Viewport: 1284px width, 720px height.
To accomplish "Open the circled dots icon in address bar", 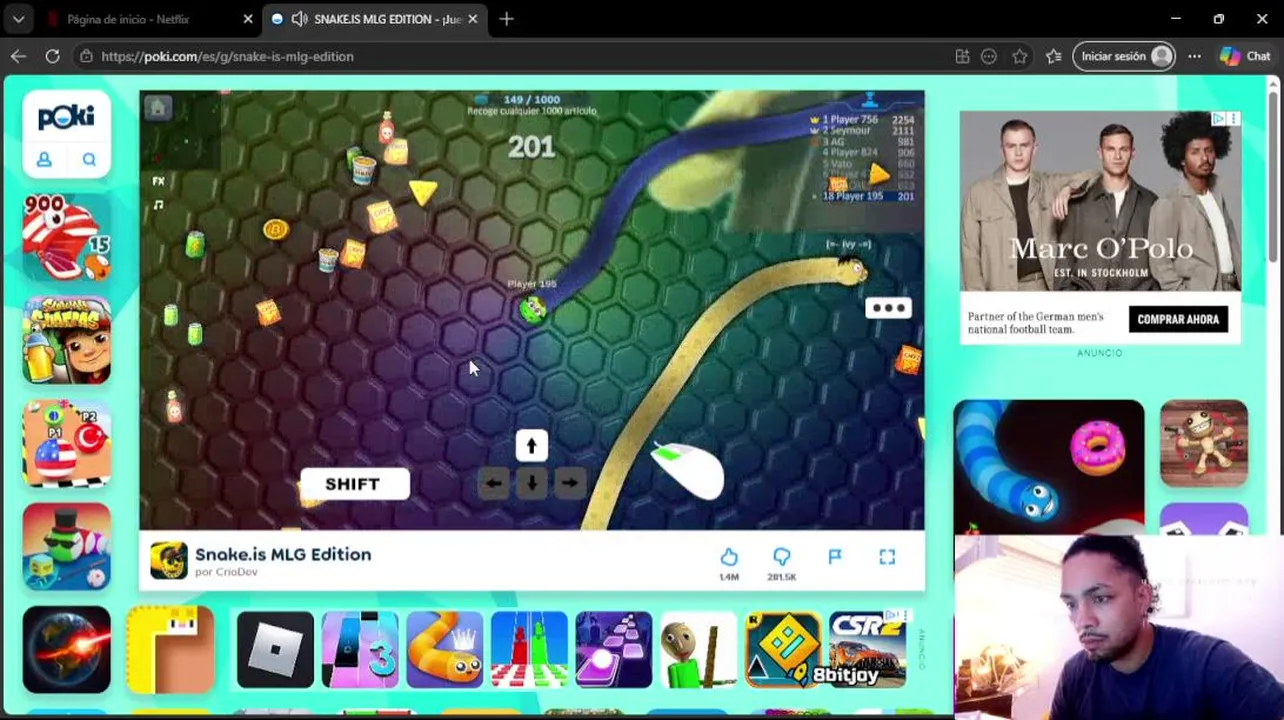I will click(x=989, y=56).
